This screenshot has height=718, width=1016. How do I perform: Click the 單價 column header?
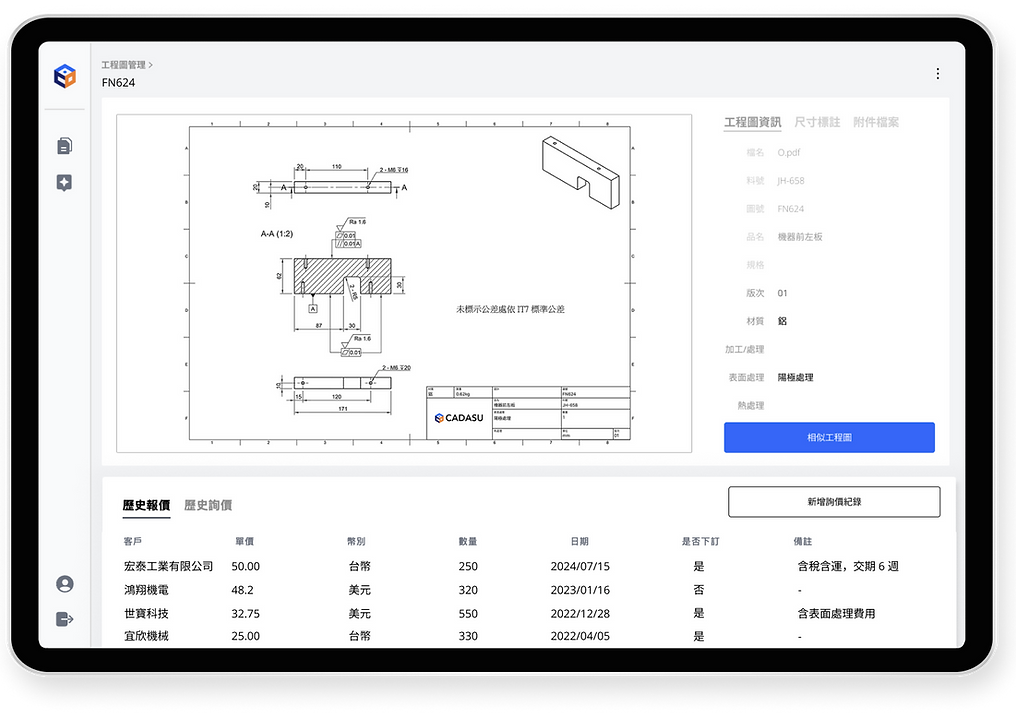coord(244,541)
